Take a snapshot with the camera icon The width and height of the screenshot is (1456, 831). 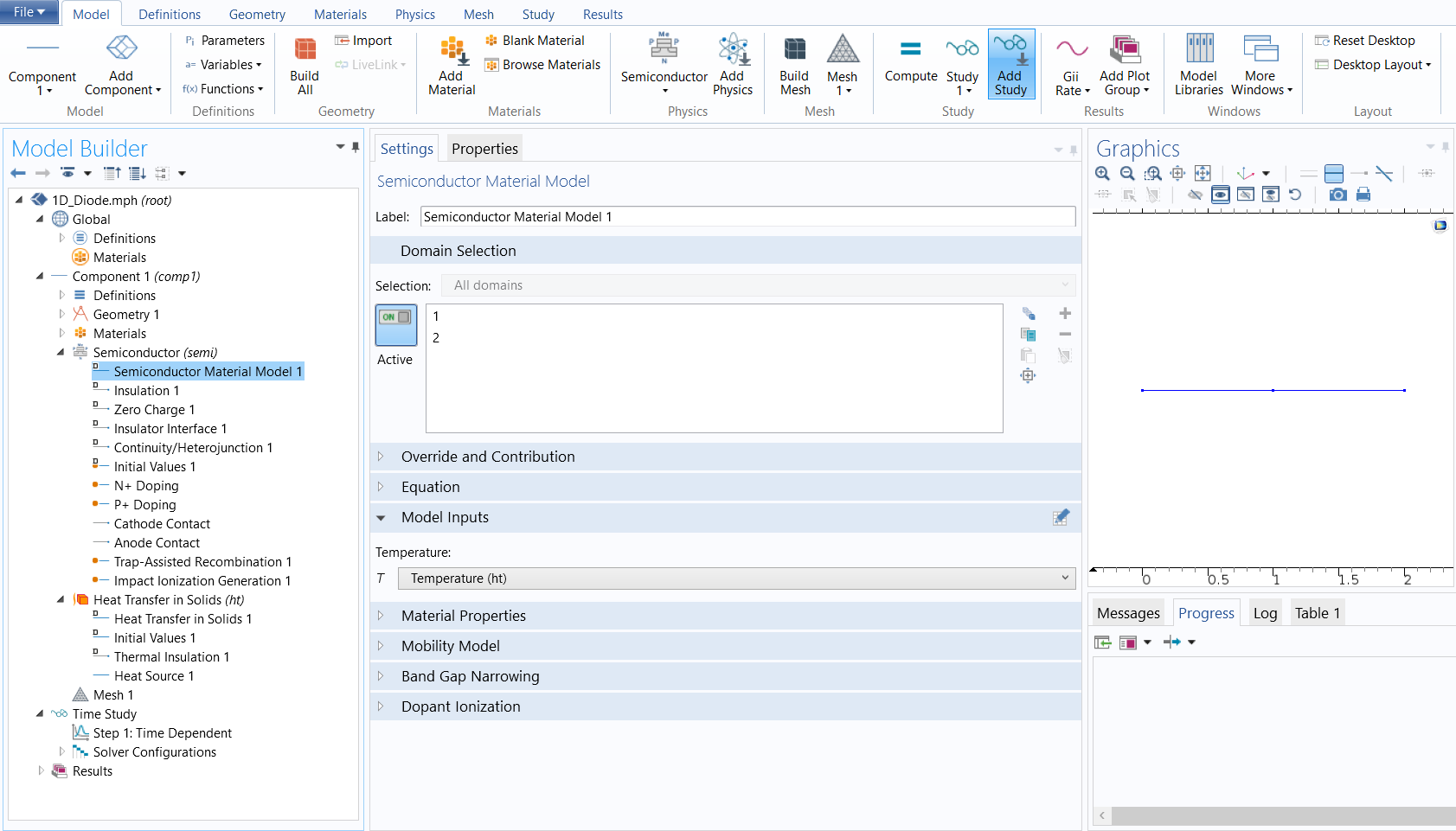tap(1337, 195)
